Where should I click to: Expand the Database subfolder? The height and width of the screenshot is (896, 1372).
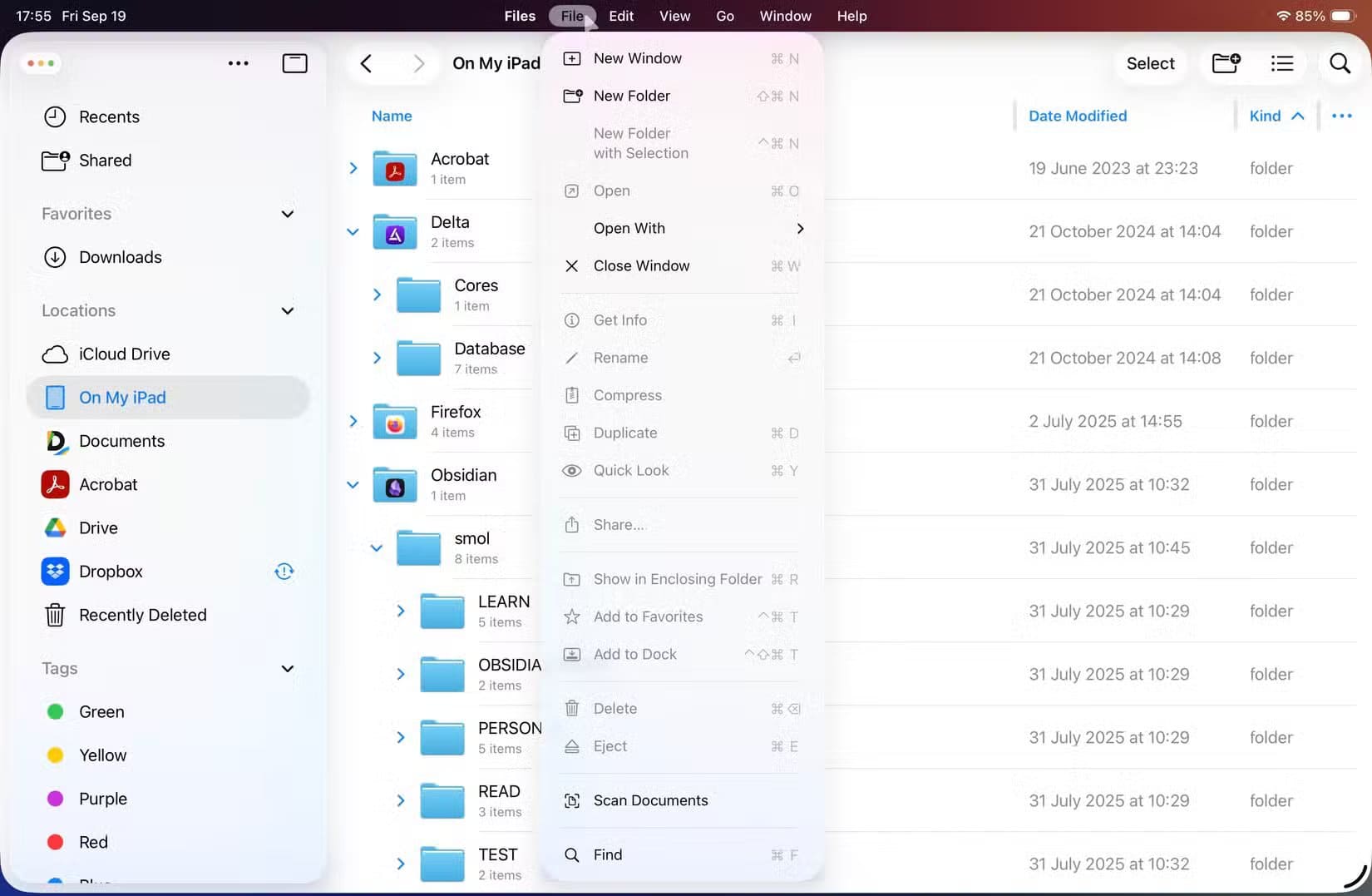pyautogui.click(x=377, y=358)
